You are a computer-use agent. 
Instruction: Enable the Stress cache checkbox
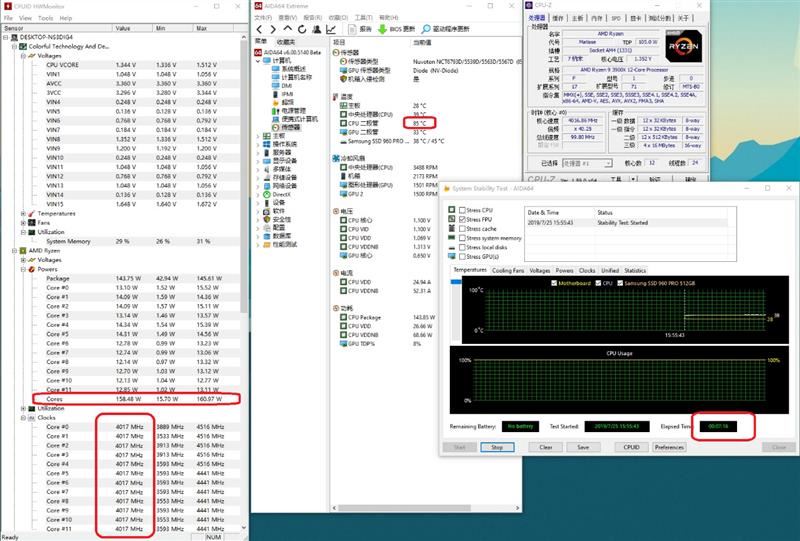462,229
